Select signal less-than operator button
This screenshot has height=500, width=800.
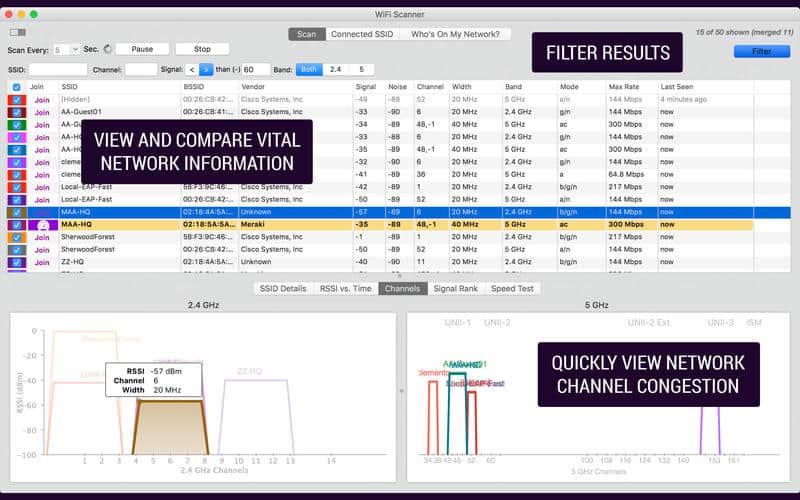[x=190, y=70]
